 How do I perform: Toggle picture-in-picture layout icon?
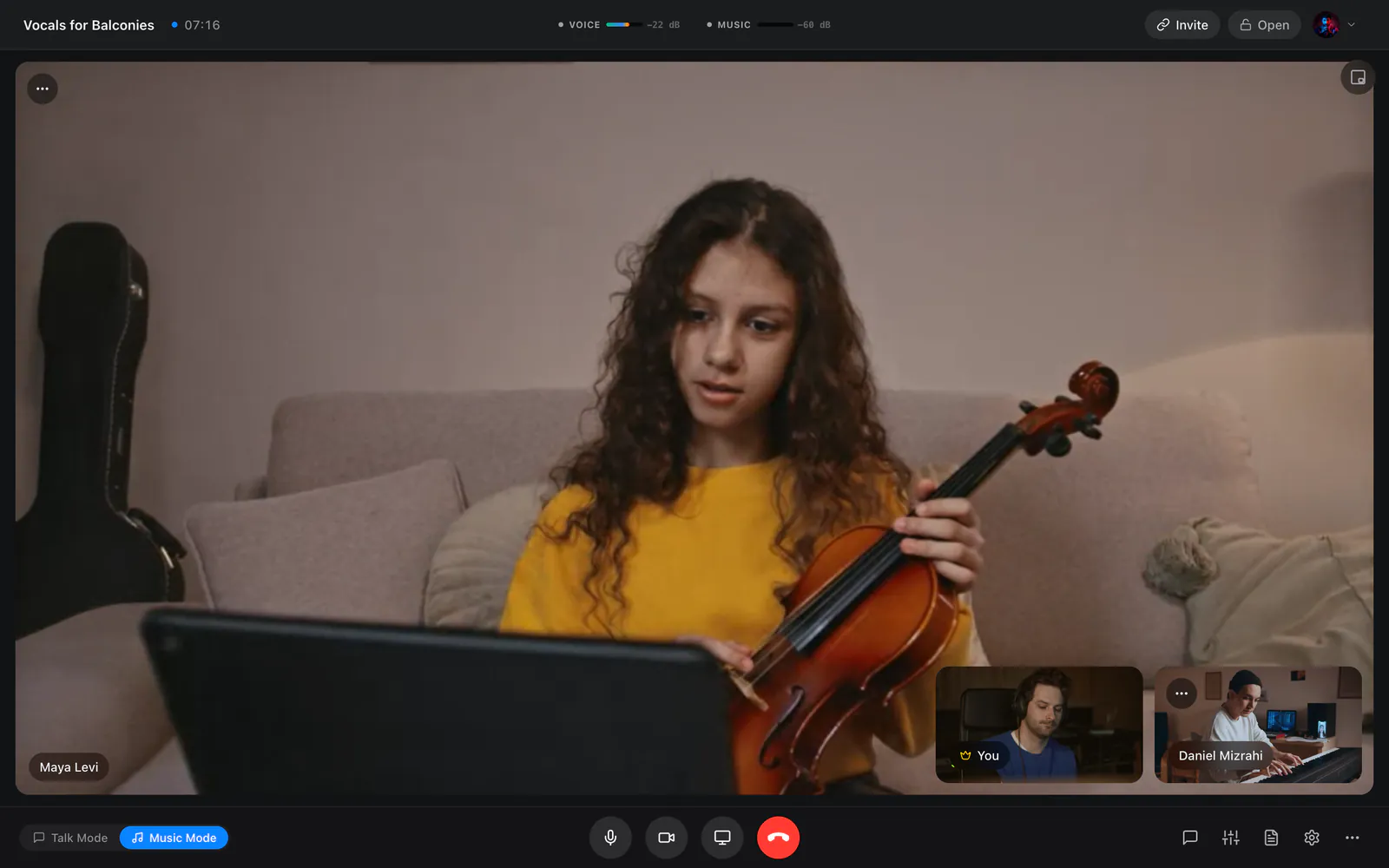point(1358,77)
